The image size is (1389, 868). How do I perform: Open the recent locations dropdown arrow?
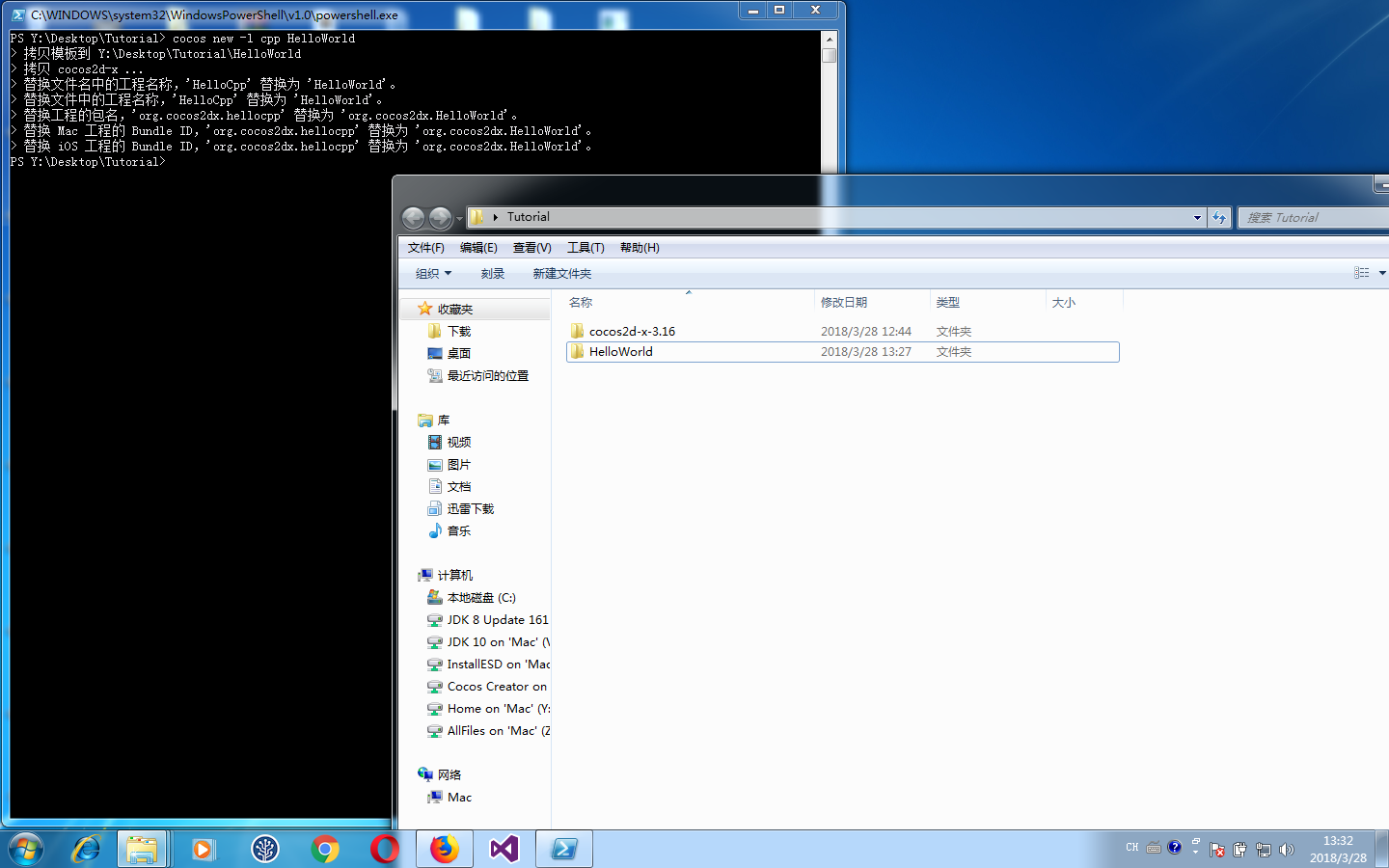click(459, 219)
